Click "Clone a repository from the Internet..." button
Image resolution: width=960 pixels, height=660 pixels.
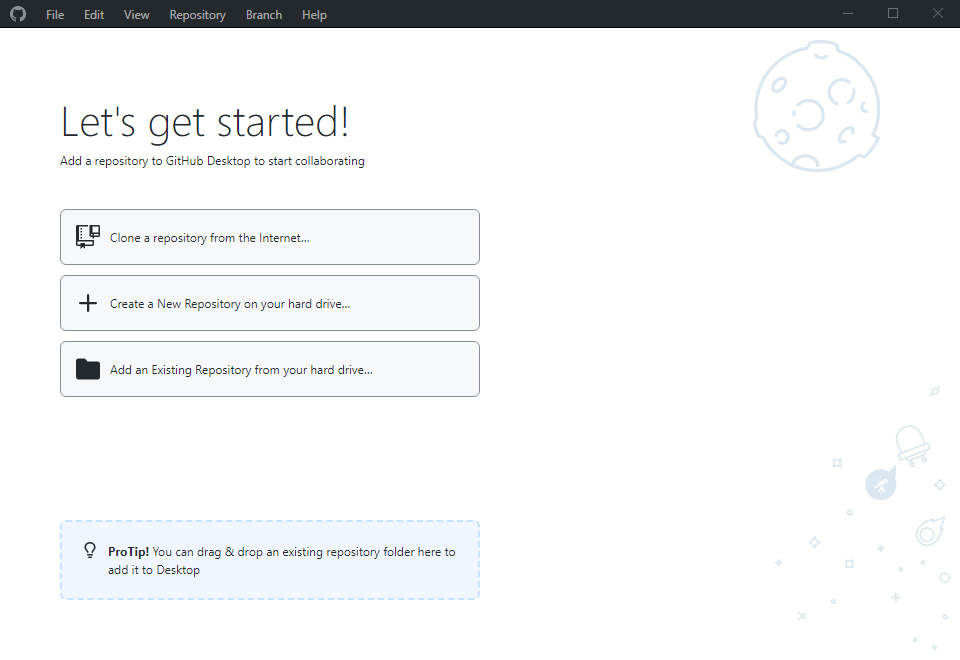(269, 237)
